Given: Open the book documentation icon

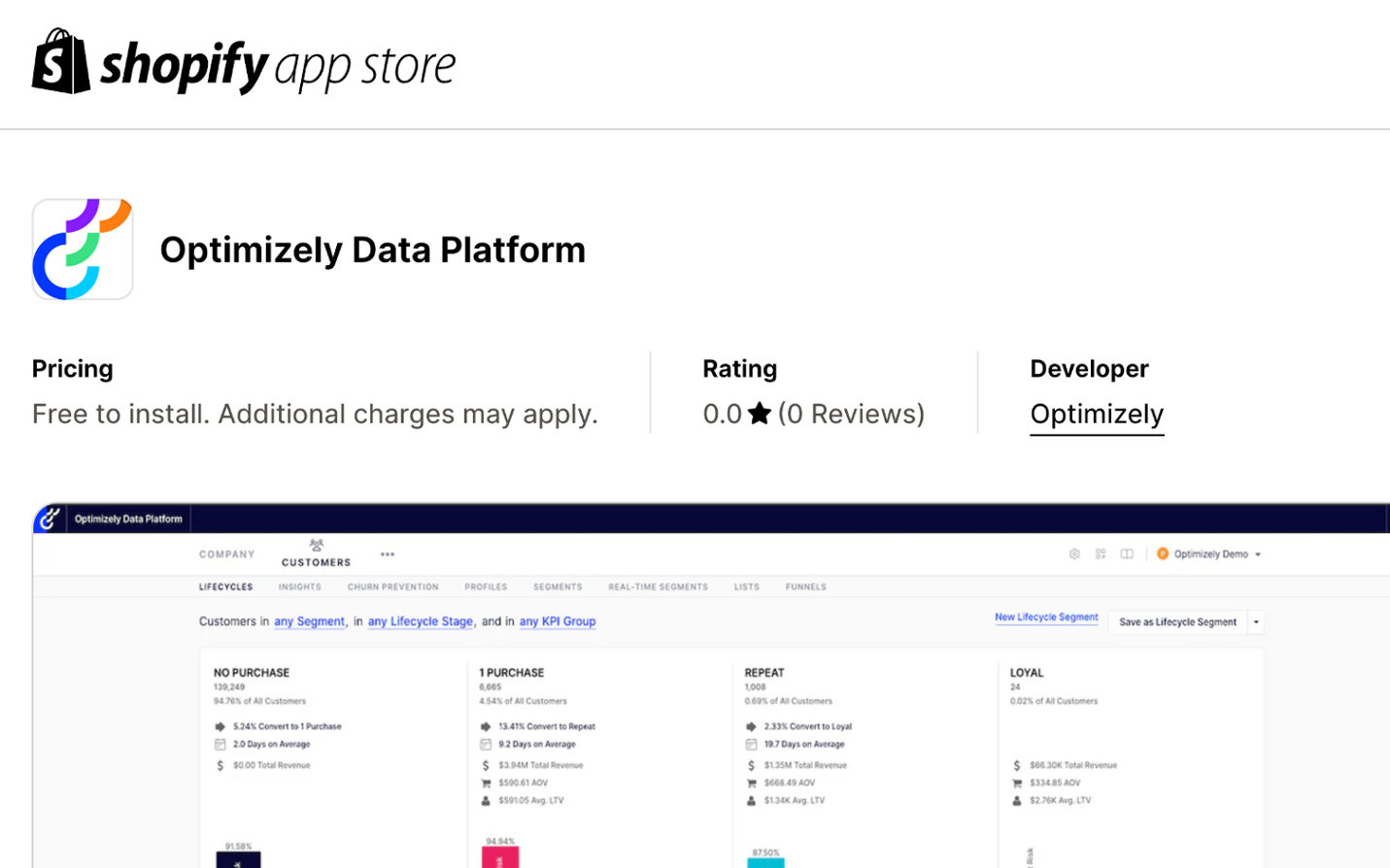Looking at the screenshot, I should tap(1127, 554).
